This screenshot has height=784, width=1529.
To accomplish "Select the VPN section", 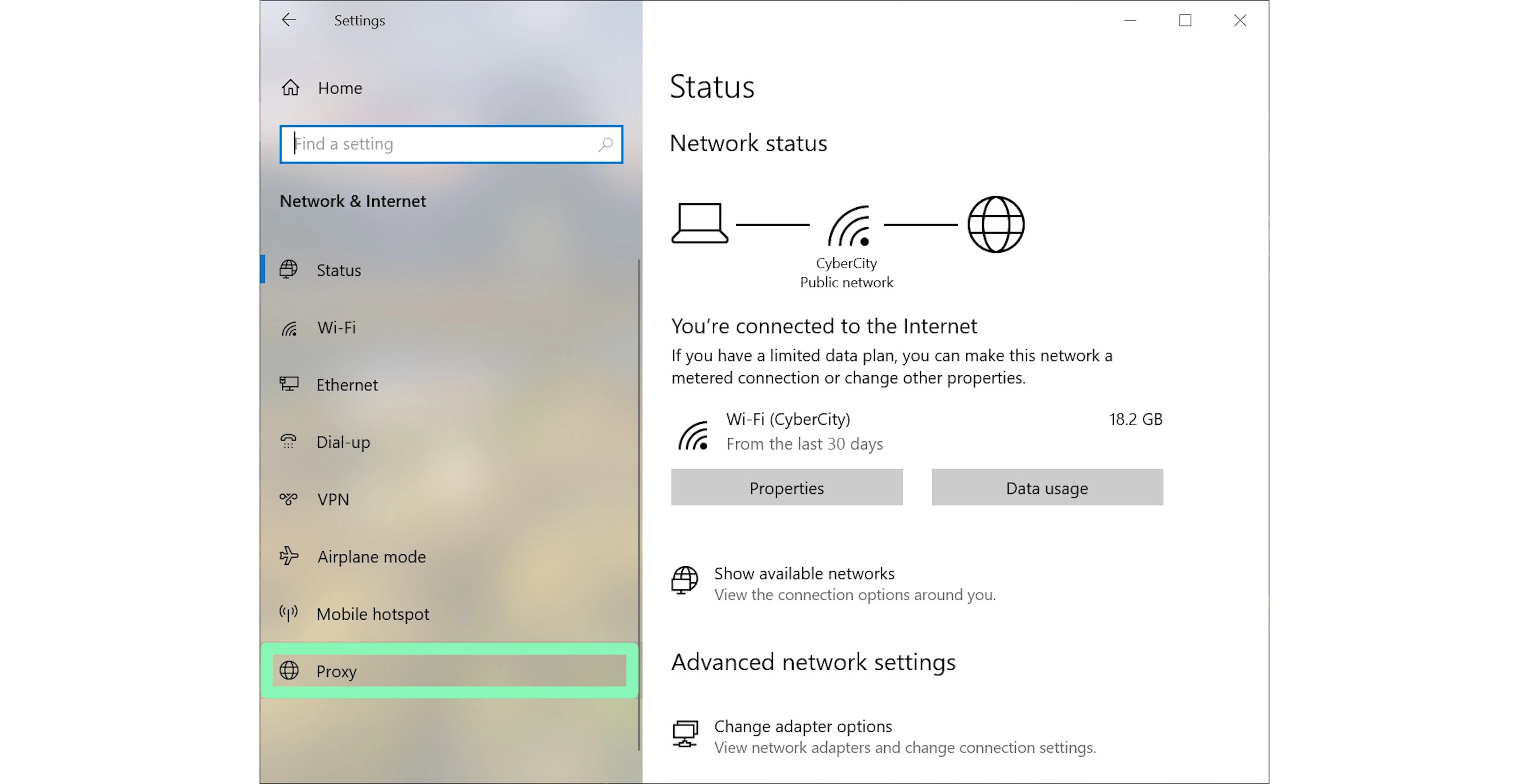I will coord(450,499).
